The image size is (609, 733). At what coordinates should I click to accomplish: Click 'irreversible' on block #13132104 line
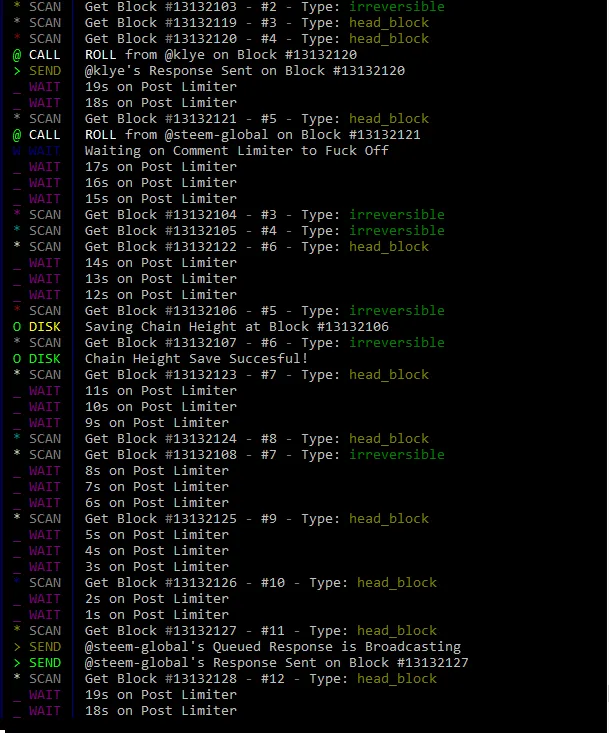(x=397, y=215)
